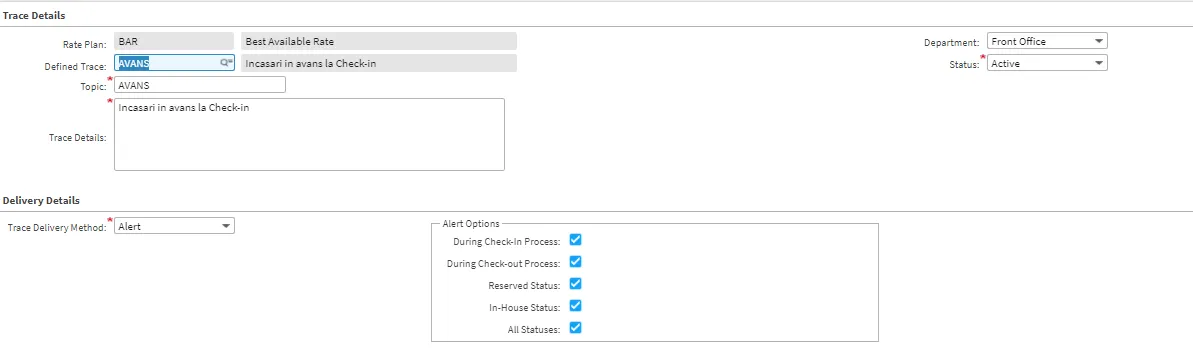
Task: Click the During Check-In Process label
Action: [x=507, y=242]
